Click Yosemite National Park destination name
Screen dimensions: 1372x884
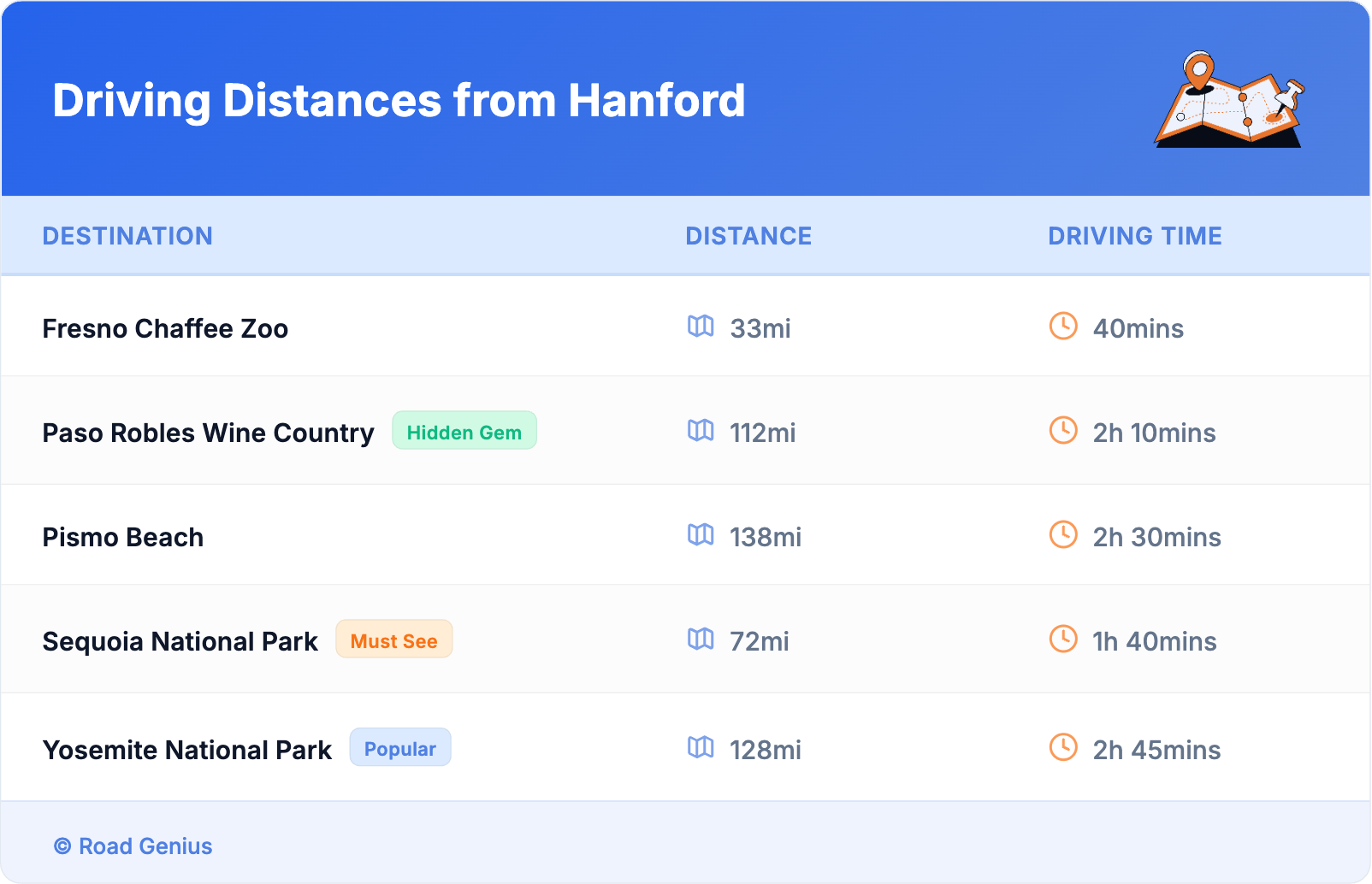coord(187,751)
